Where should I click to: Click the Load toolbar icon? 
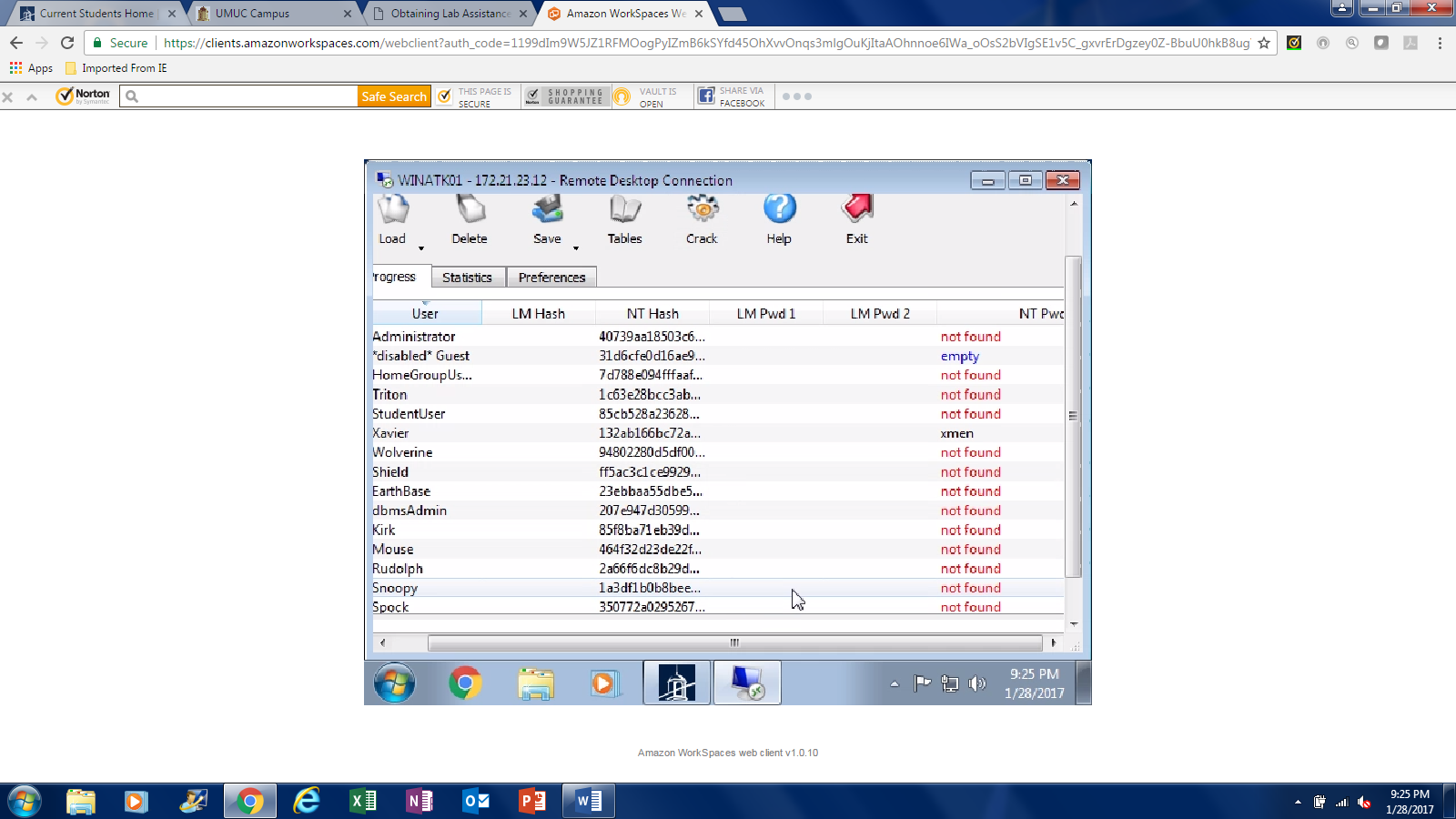(392, 220)
